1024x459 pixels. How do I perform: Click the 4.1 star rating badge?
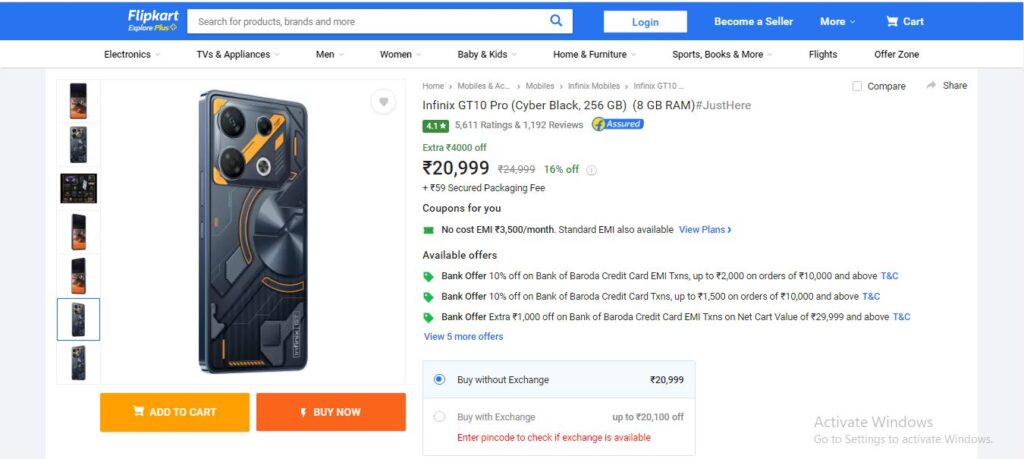436,125
